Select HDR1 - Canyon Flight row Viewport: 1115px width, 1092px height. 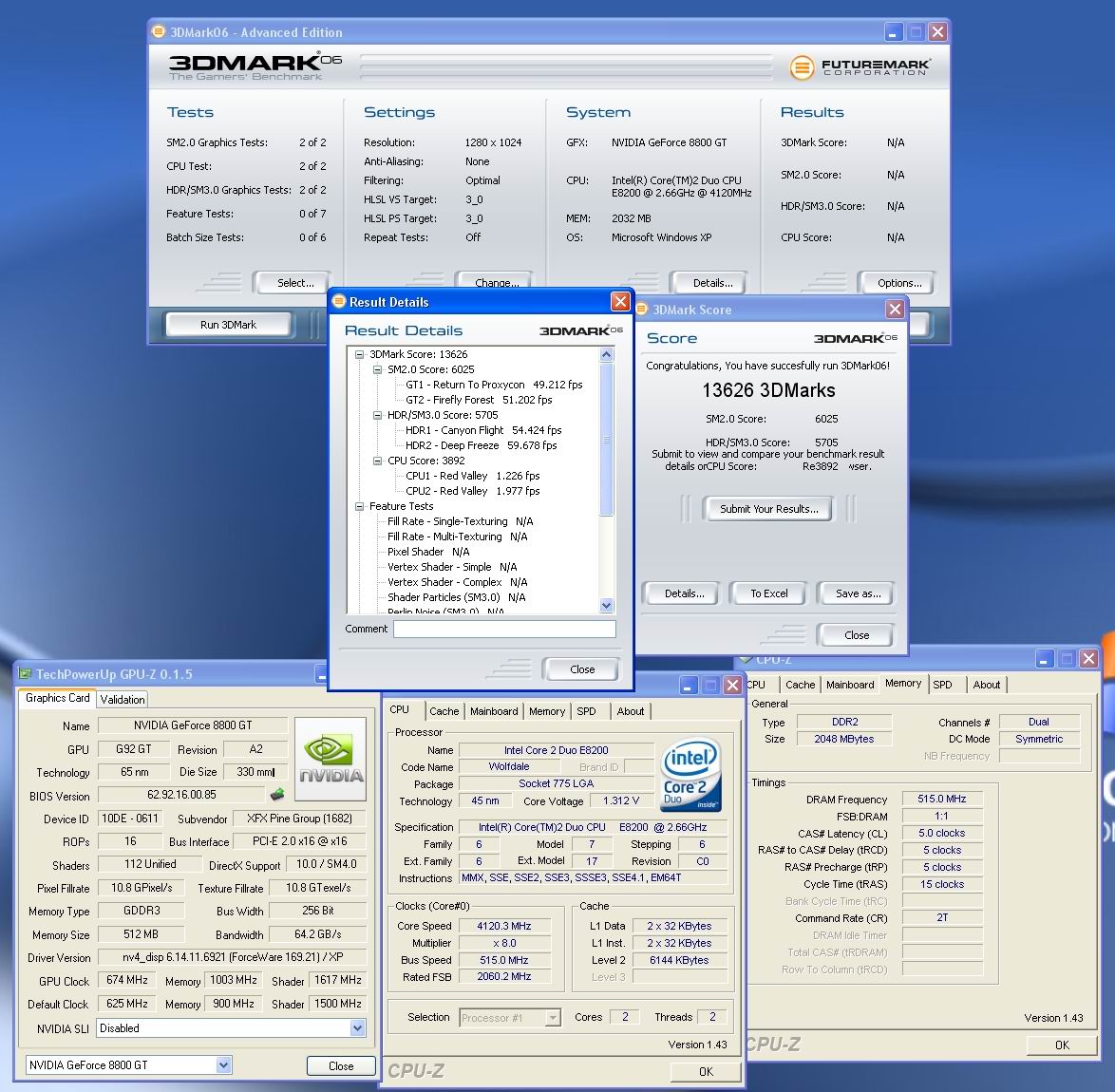[483, 431]
